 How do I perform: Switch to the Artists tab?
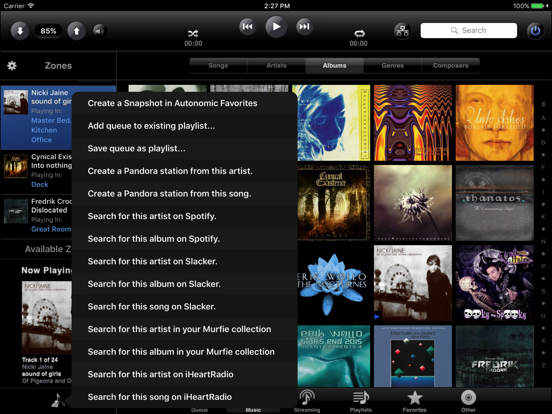click(276, 65)
